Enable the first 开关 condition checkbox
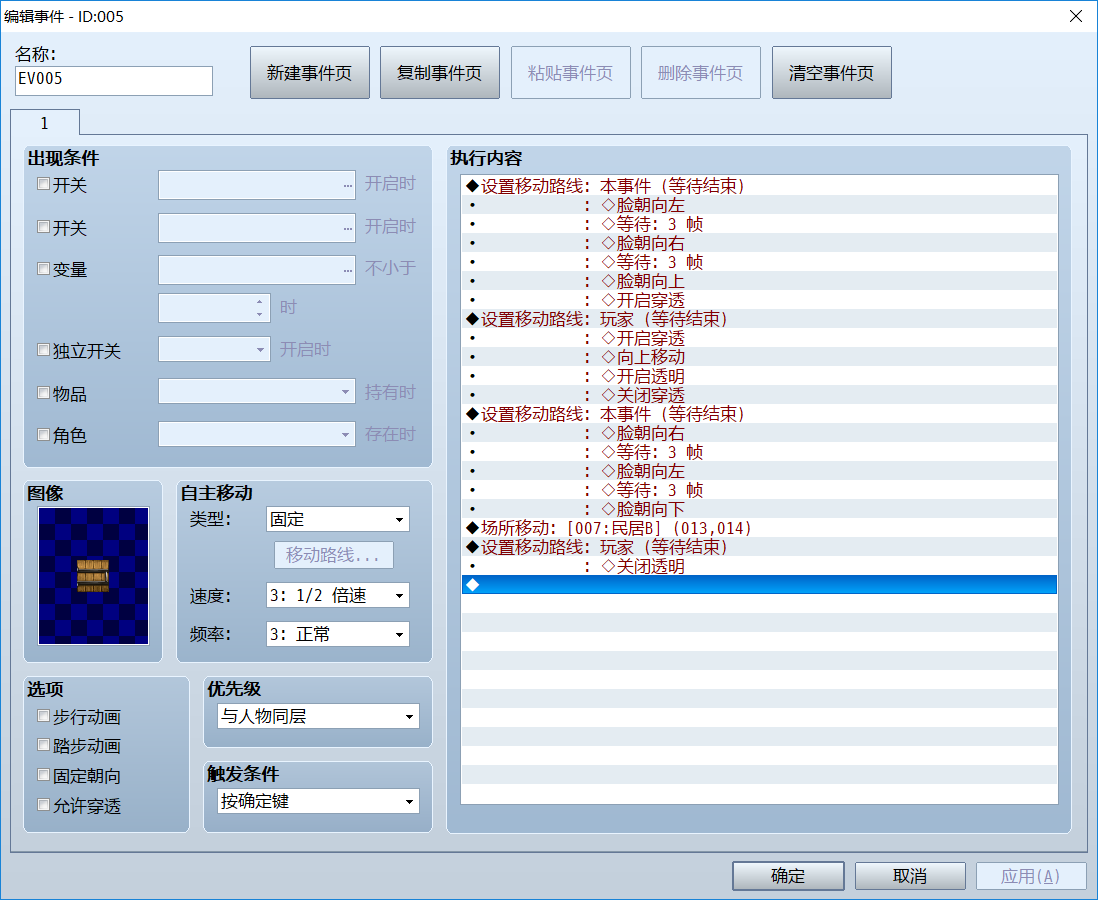Viewport: 1098px width, 900px height. [x=43, y=184]
